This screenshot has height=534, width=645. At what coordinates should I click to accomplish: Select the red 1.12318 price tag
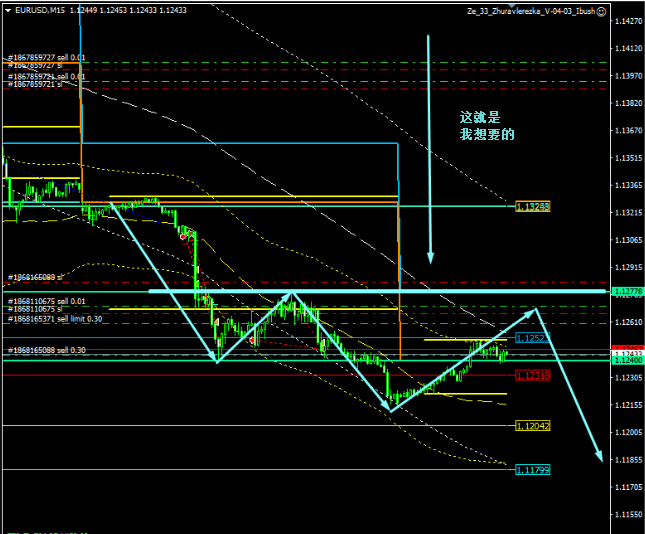coord(533,375)
